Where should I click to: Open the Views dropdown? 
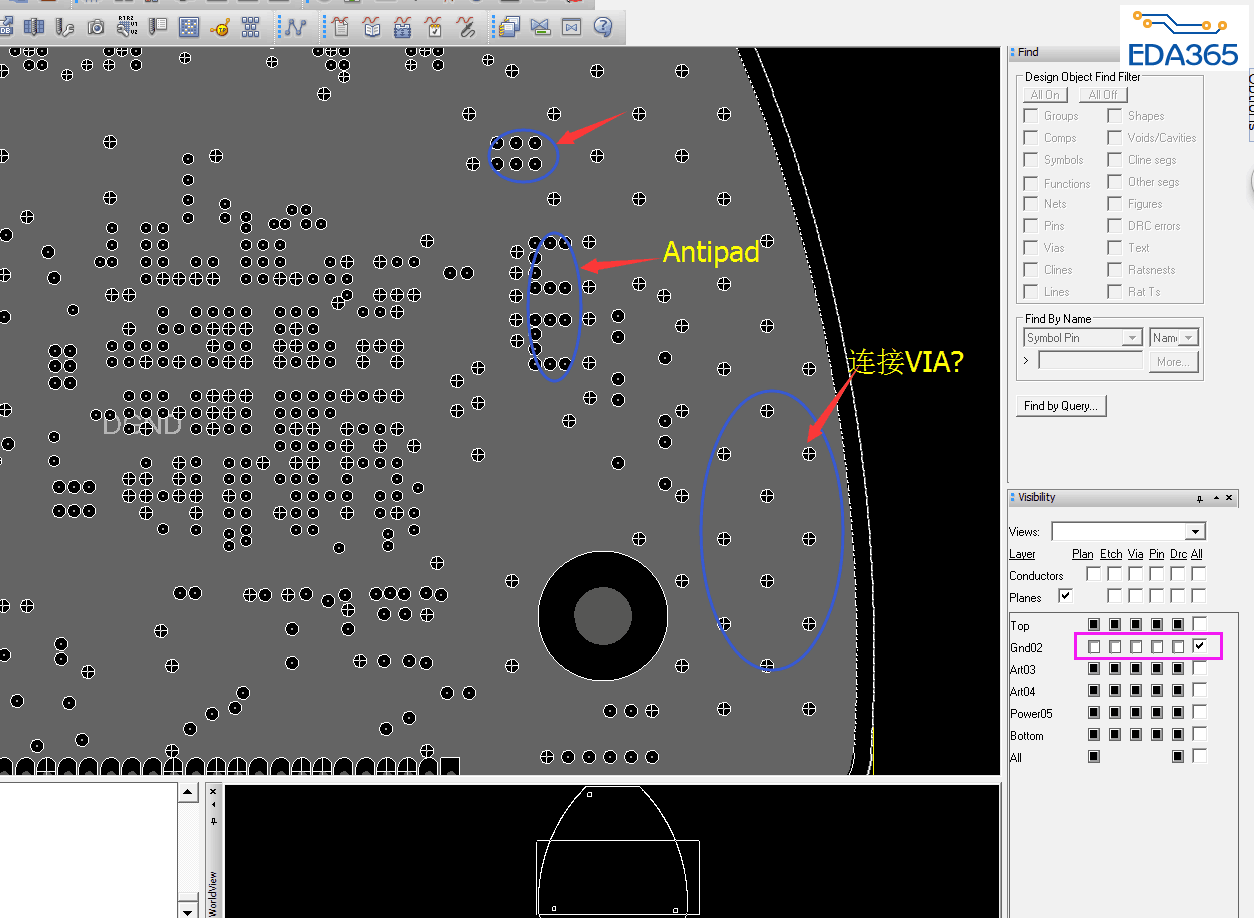[x=1195, y=531]
